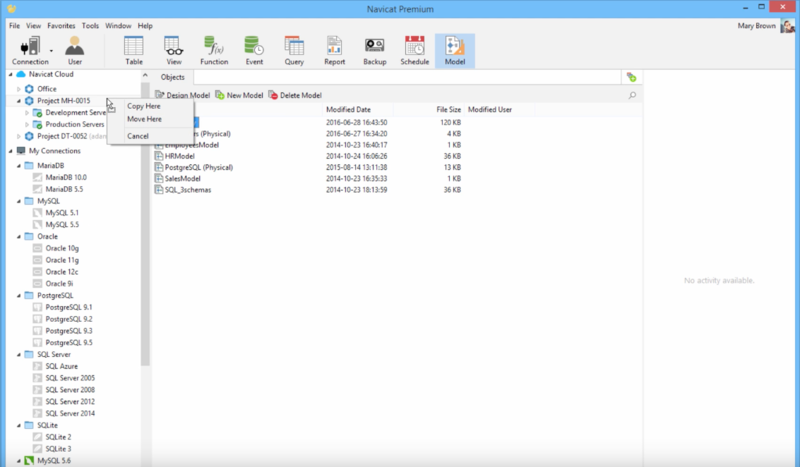Open the Favorites menu
This screenshot has width=800, height=467.
pos(61,26)
